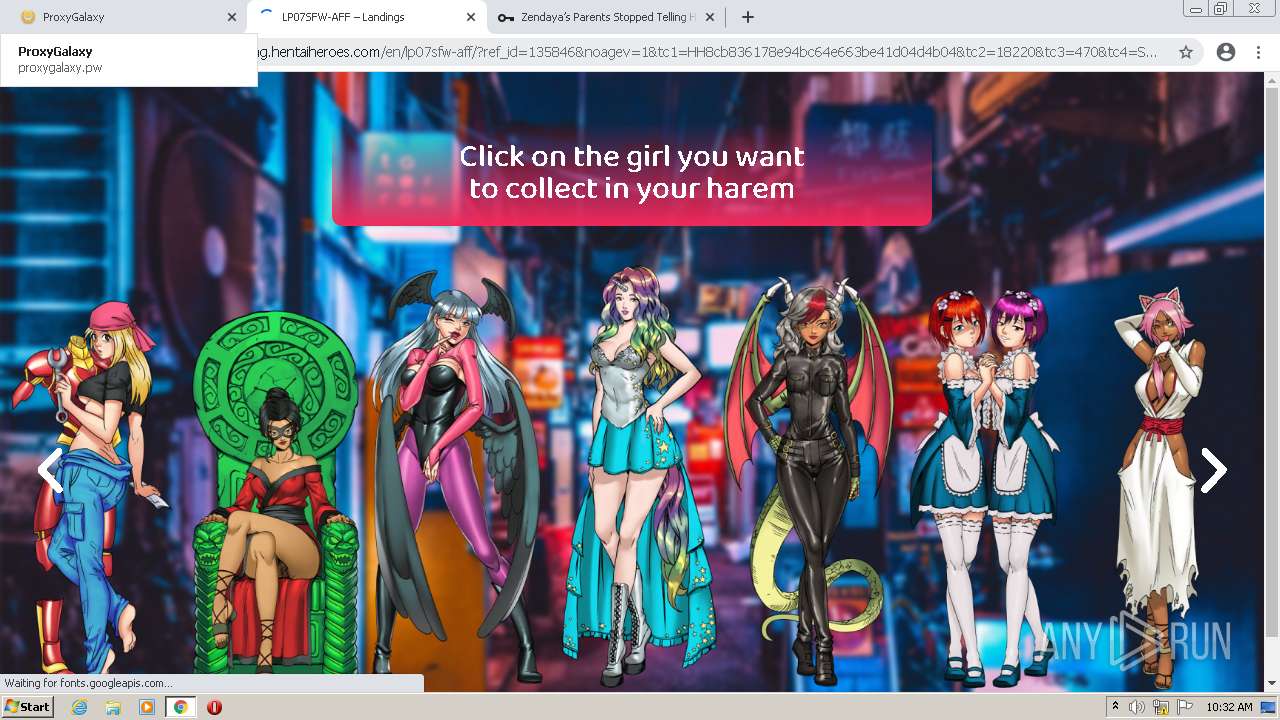Open the Action Center flag icon
This screenshot has height=720, width=1280.
coord(1185,707)
